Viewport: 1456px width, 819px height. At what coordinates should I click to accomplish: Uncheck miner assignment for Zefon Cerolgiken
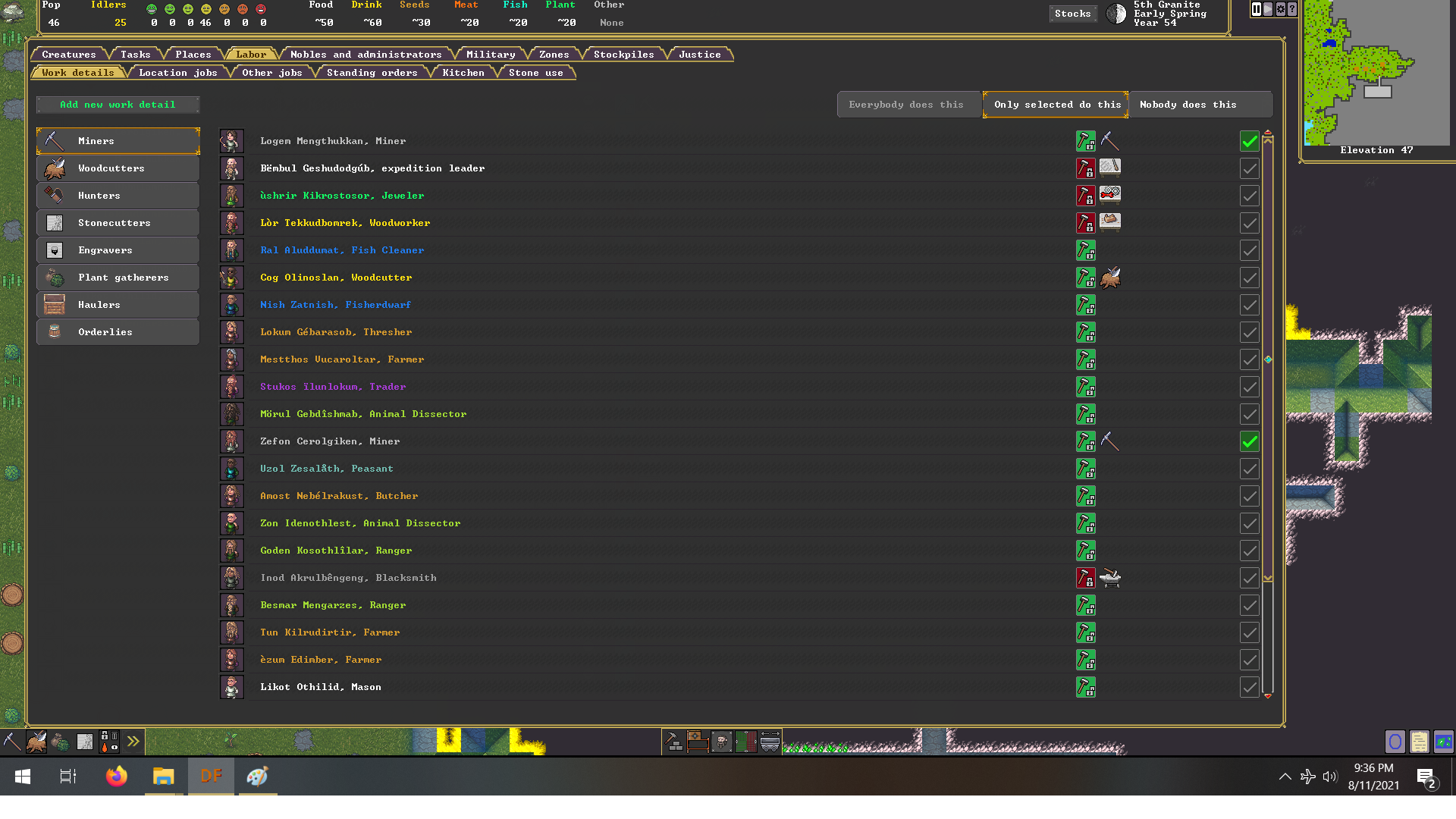[x=1249, y=441]
